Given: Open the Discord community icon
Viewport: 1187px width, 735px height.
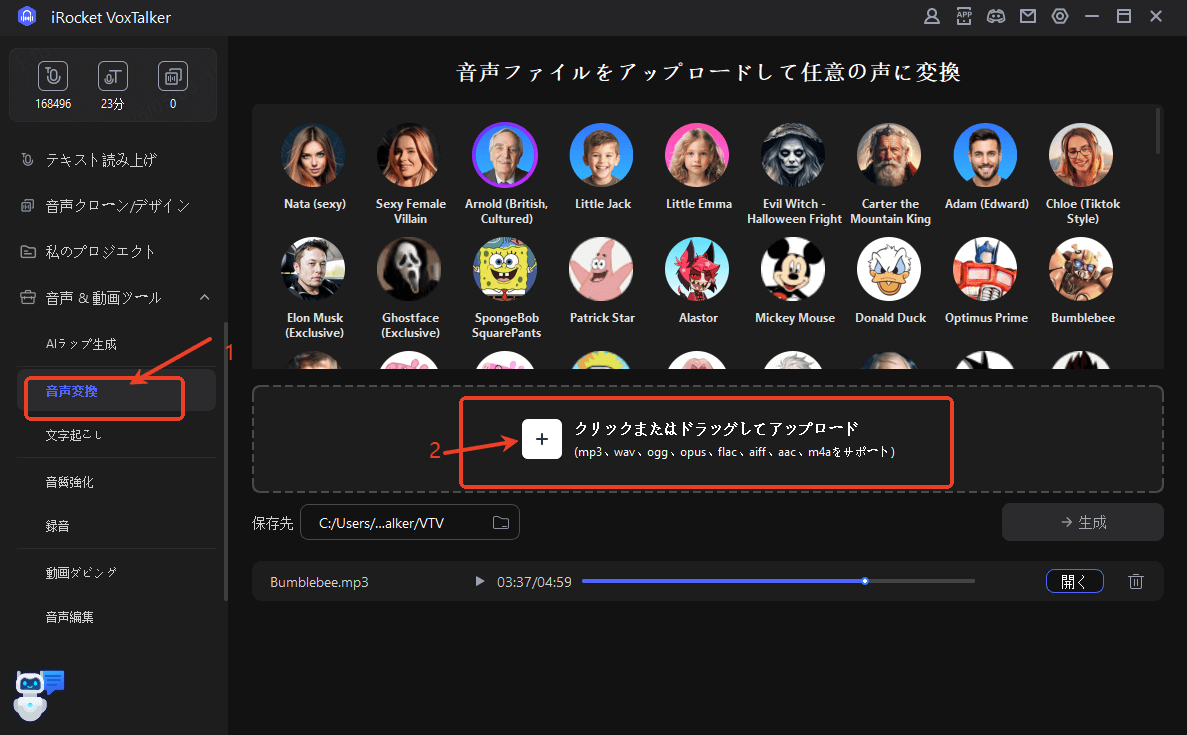Looking at the screenshot, I should coord(996,16).
